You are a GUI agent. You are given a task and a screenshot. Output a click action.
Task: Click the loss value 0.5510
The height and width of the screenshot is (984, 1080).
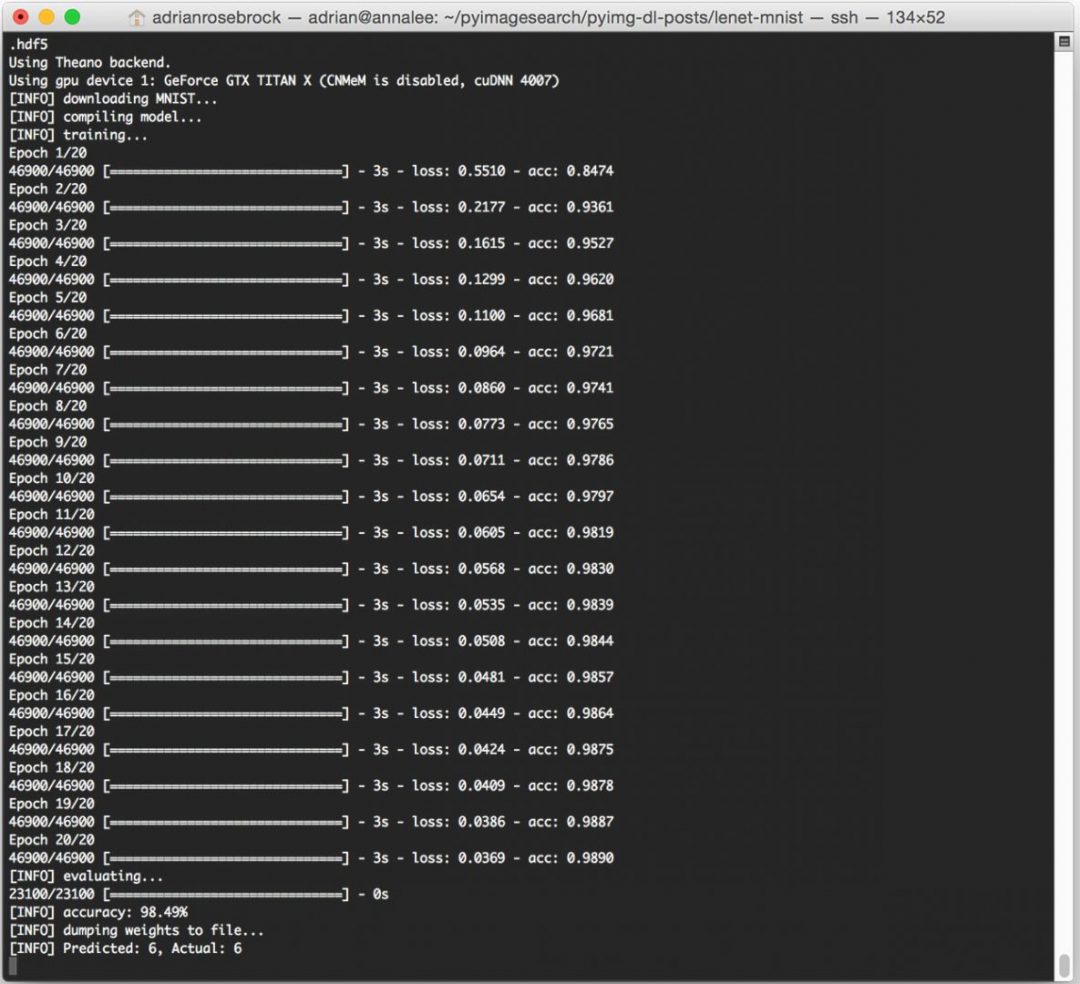coord(481,171)
